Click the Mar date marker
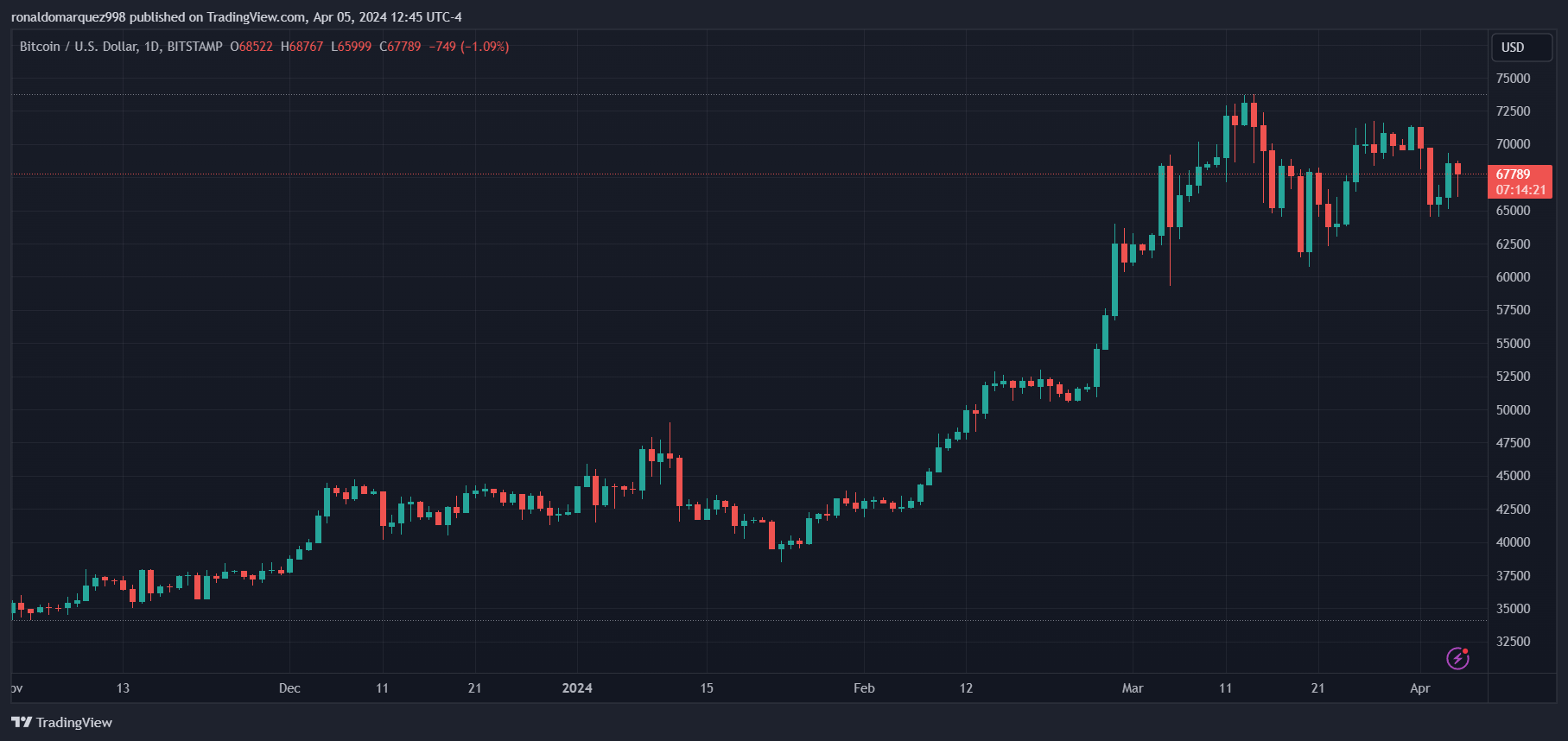 click(1132, 688)
